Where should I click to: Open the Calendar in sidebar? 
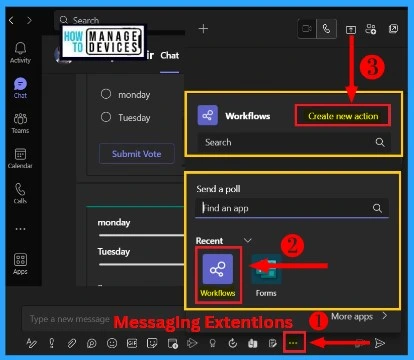tap(20, 158)
